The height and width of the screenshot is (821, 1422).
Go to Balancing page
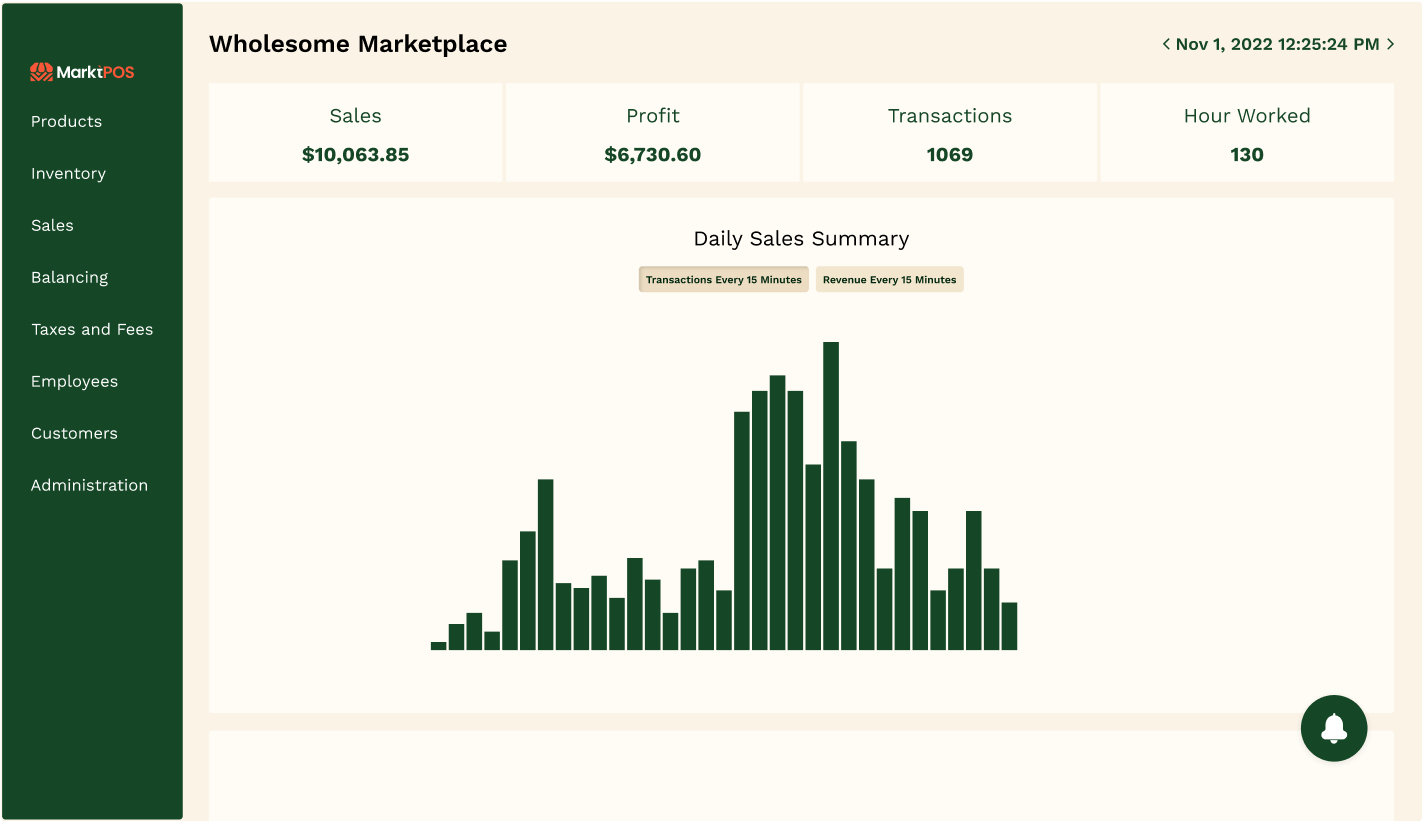click(x=69, y=277)
